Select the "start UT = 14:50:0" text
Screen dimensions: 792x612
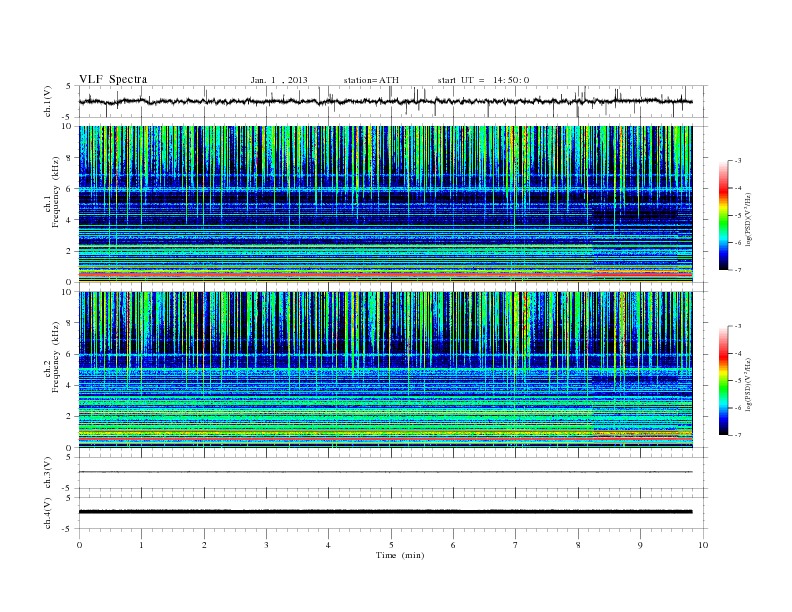tap(483, 80)
